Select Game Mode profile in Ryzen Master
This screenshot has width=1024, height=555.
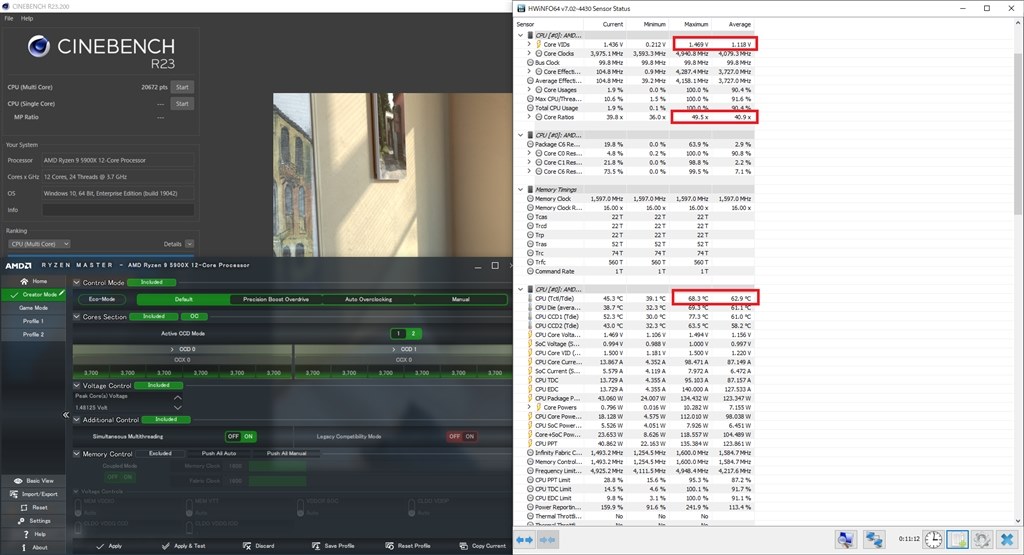(33, 308)
